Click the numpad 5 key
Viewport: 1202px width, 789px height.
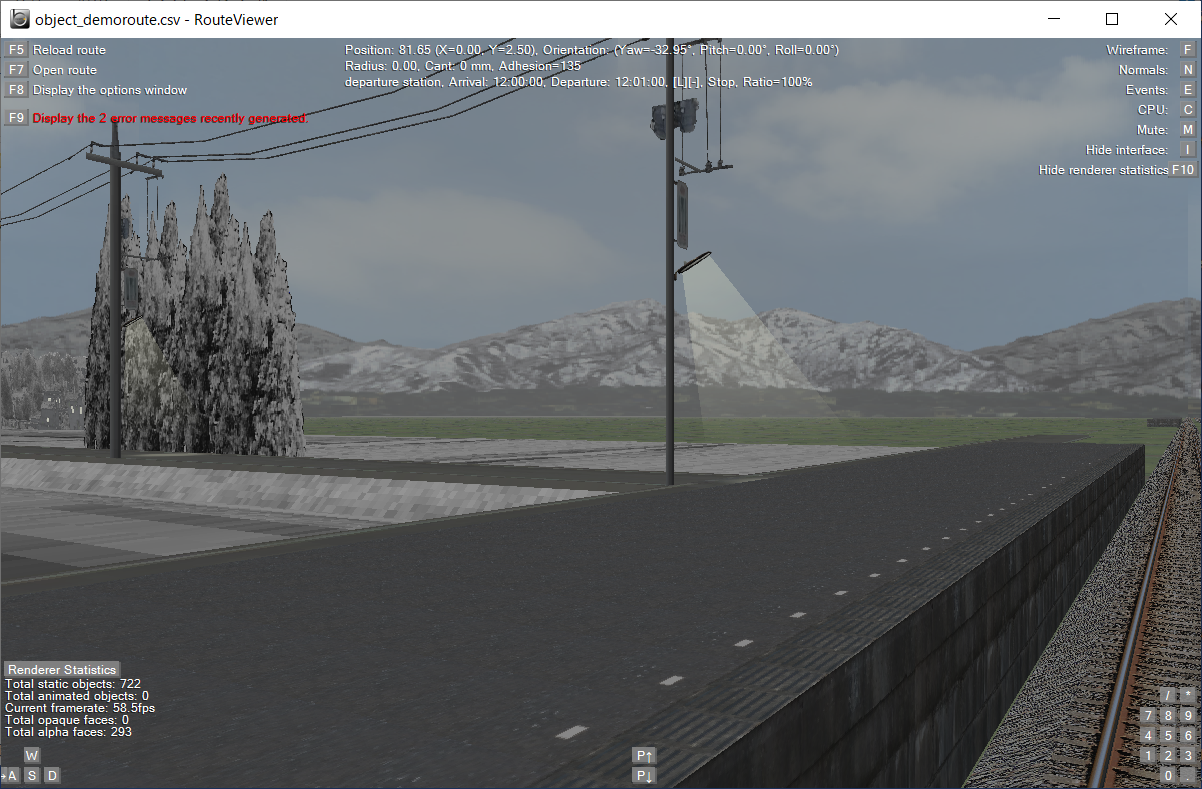(1168, 735)
